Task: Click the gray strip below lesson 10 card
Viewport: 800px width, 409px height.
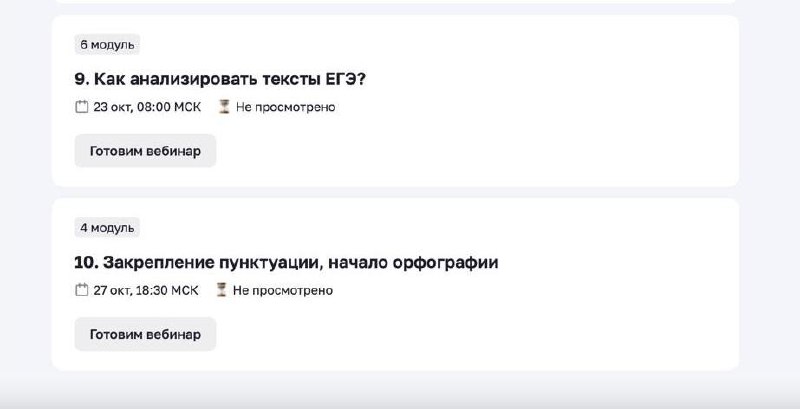Action: tap(400, 392)
